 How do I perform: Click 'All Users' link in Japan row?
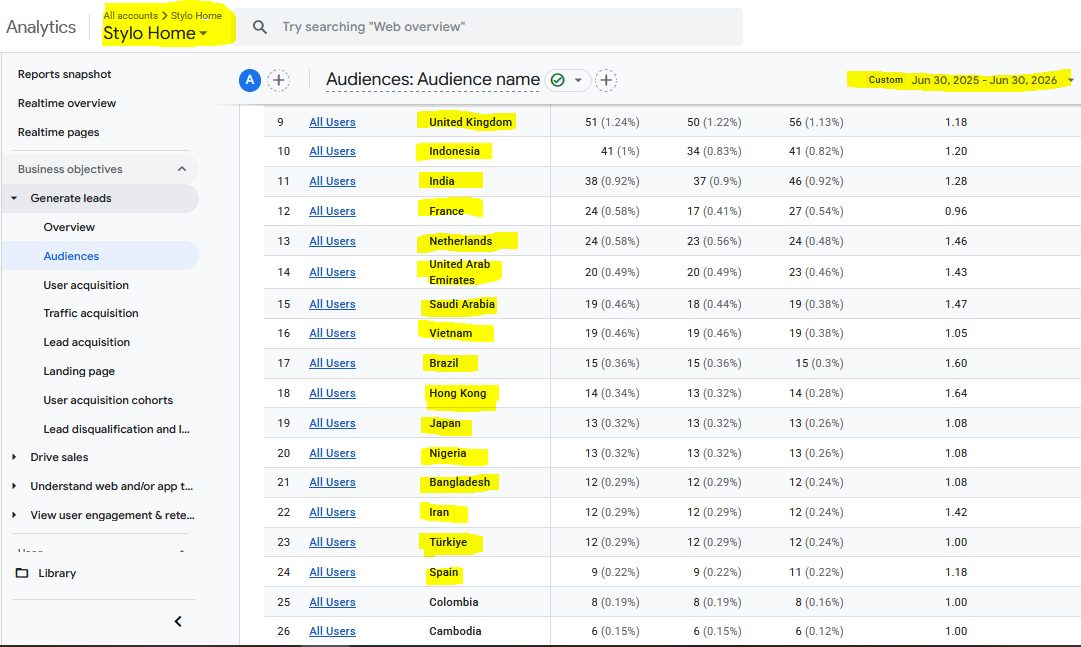[x=332, y=424]
